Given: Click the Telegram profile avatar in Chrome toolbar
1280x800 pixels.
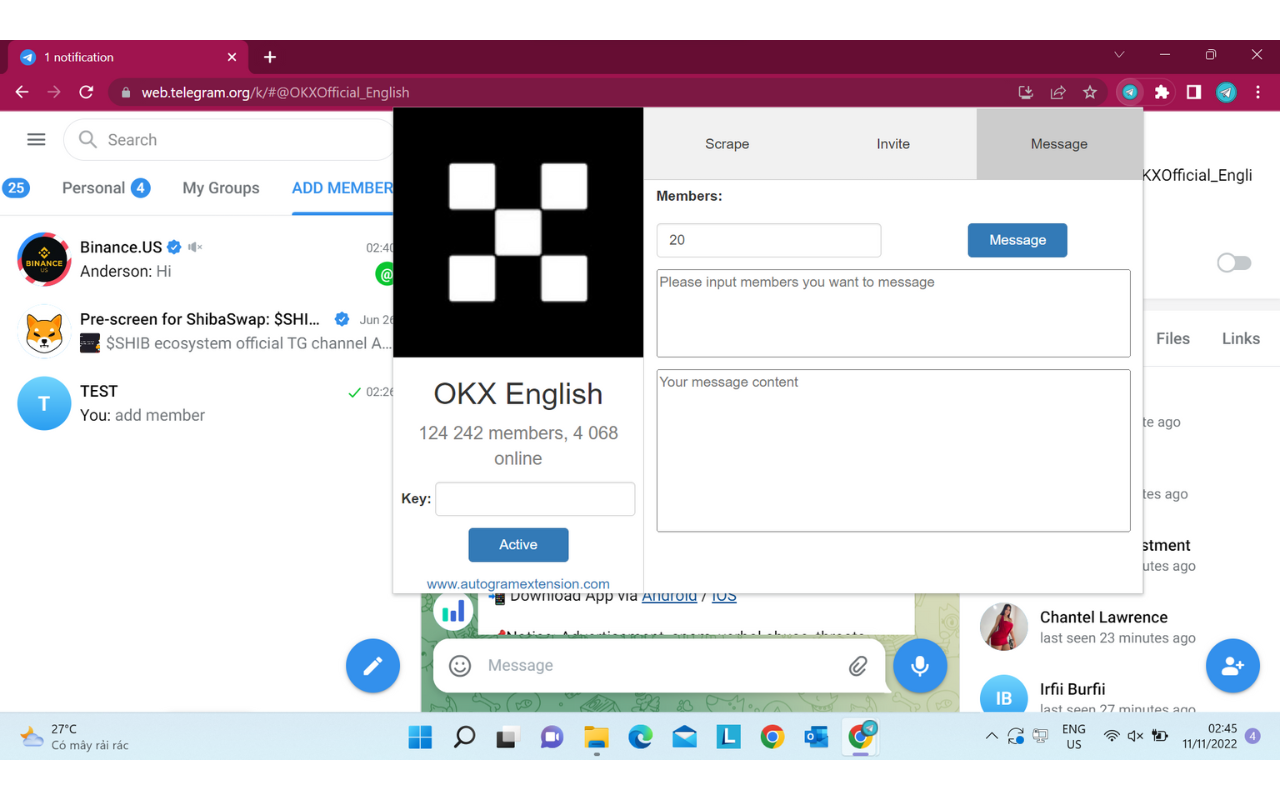Looking at the screenshot, I should pos(1226,92).
